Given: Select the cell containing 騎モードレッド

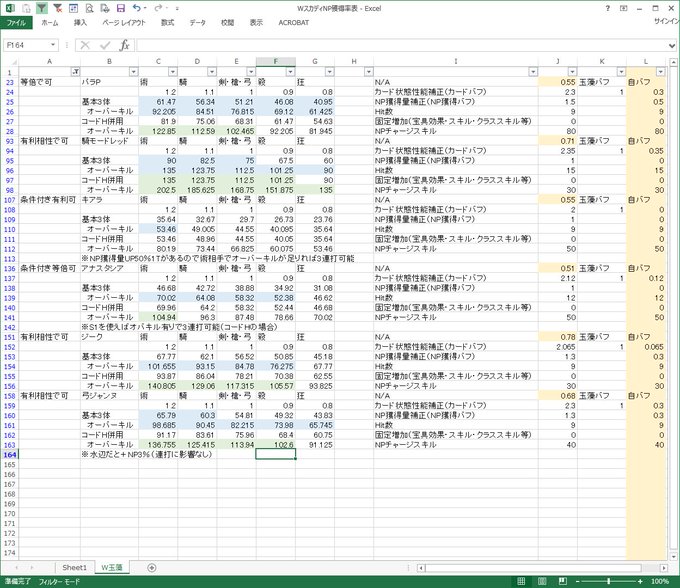Looking at the screenshot, I should coord(109,141).
